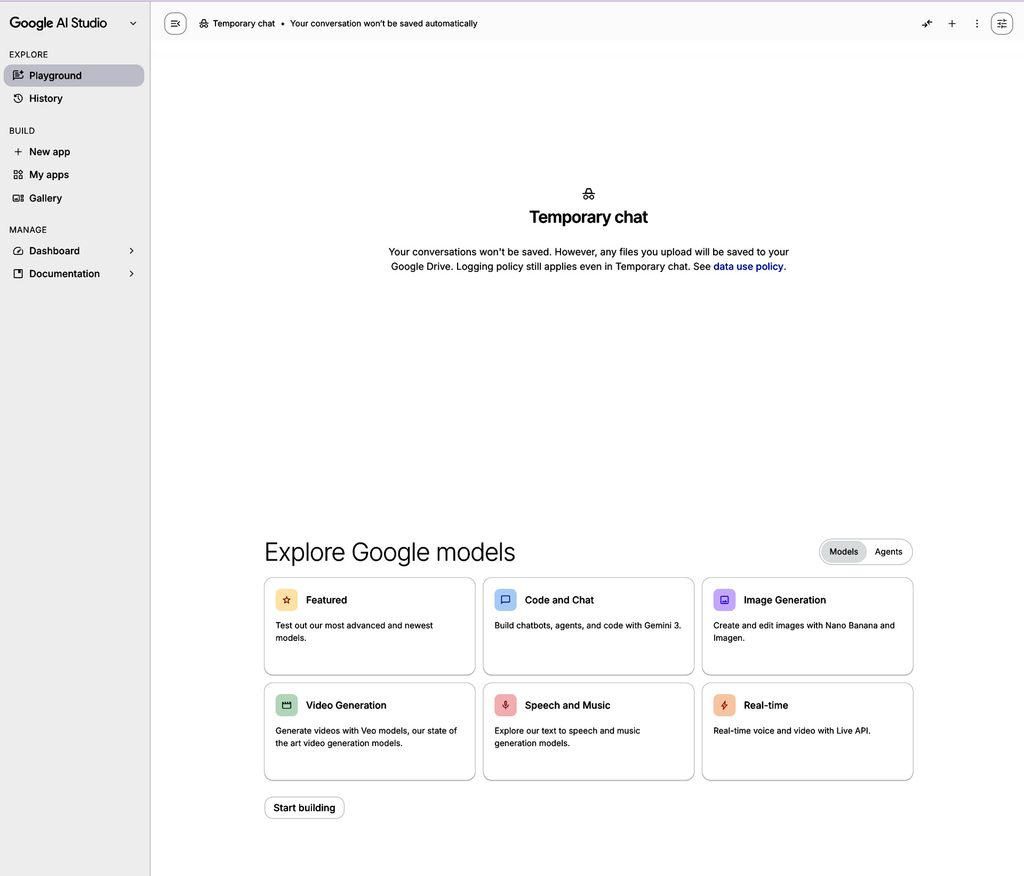Screen dimensions: 1024x876
Task: Click the Video Generation clapper icon
Action: tap(286, 705)
